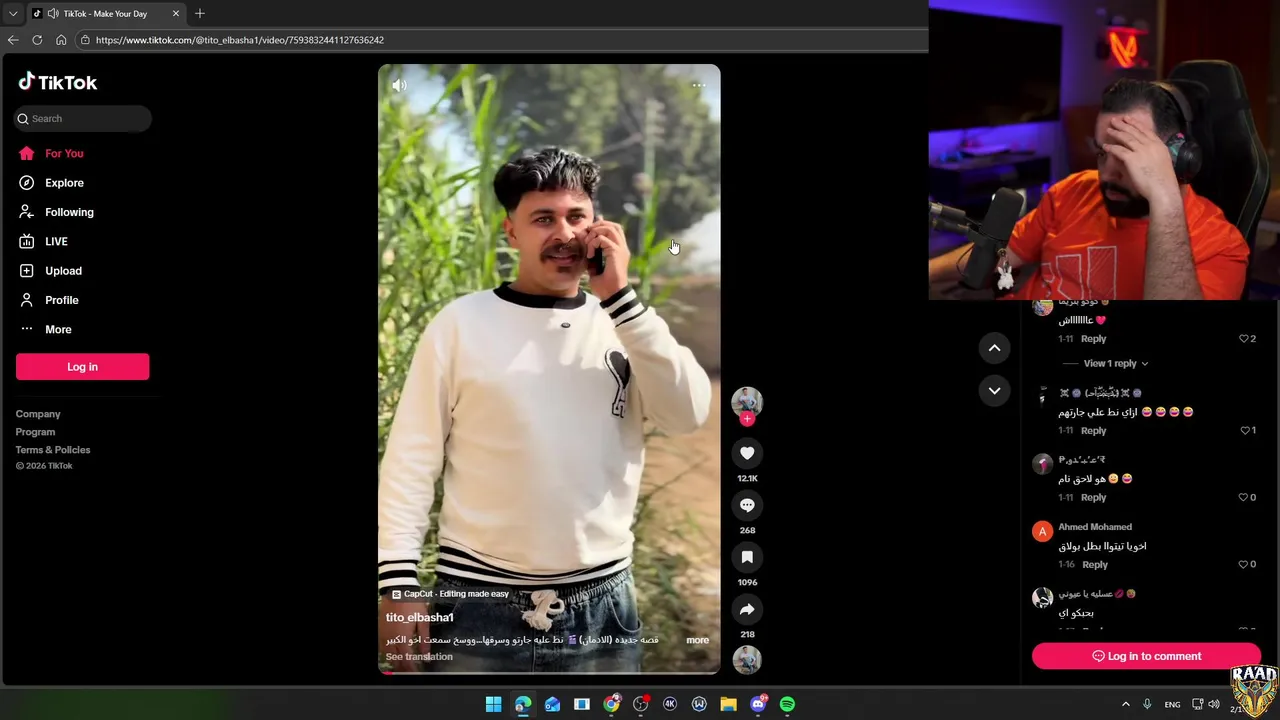This screenshot has height=720, width=1280.
Task: Click See translation under the caption
Action: point(419,657)
